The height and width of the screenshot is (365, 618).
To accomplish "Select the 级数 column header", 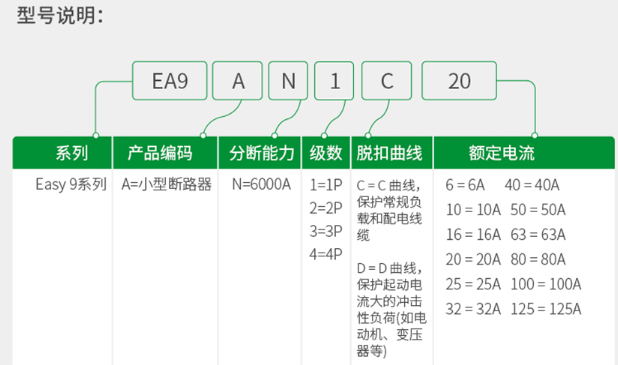I will coord(326,153).
